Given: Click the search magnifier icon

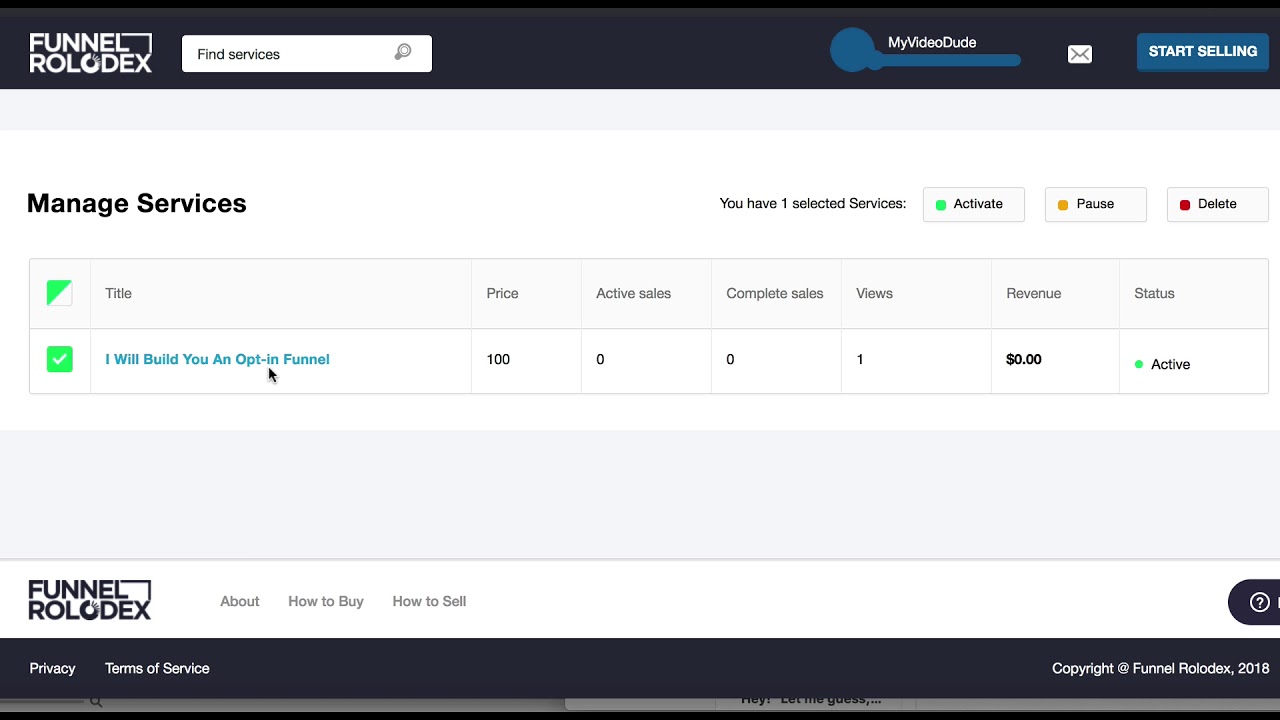Looking at the screenshot, I should (403, 53).
